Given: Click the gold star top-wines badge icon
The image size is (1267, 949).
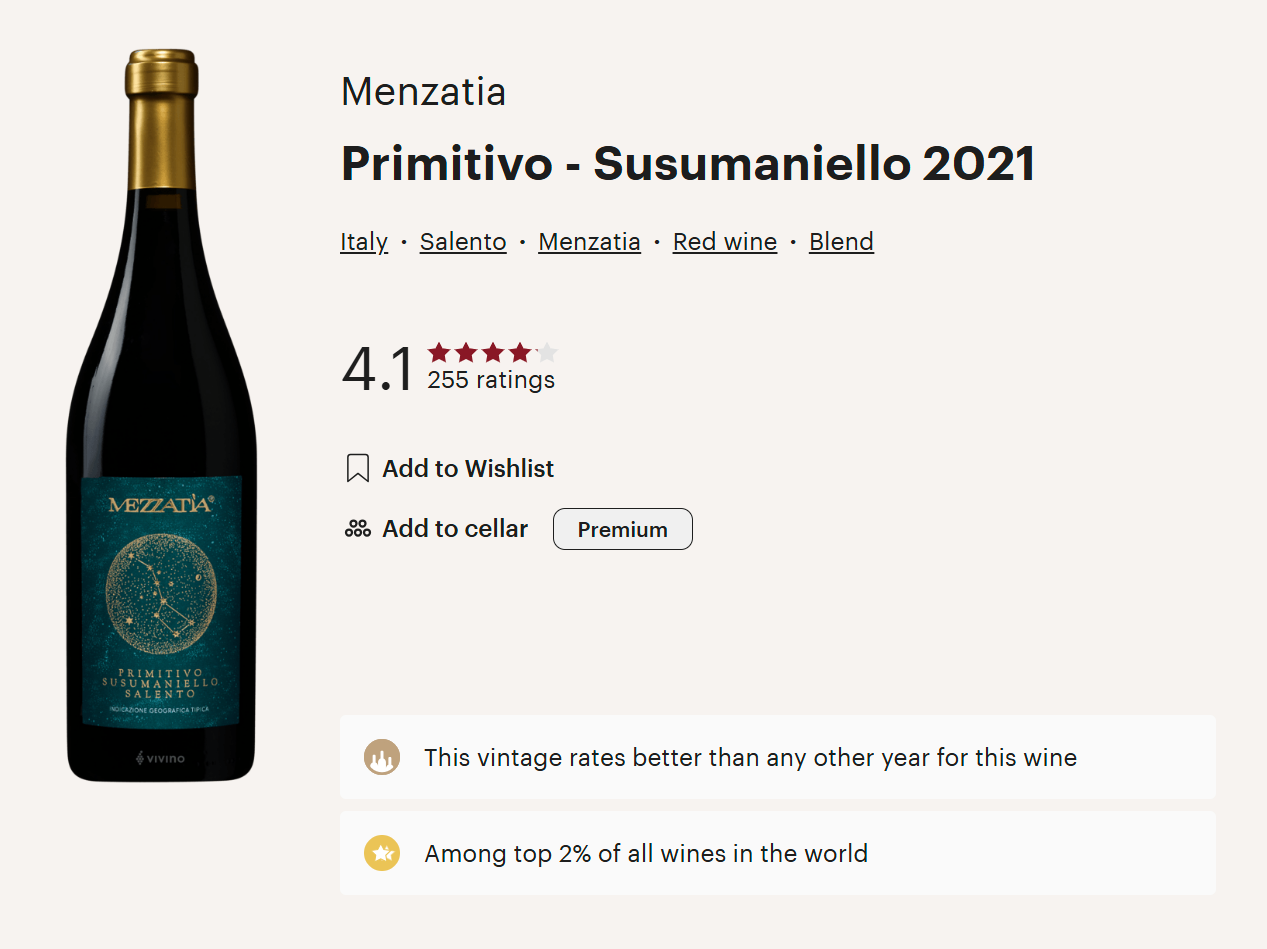Looking at the screenshot, I should [x=382, y=854].
